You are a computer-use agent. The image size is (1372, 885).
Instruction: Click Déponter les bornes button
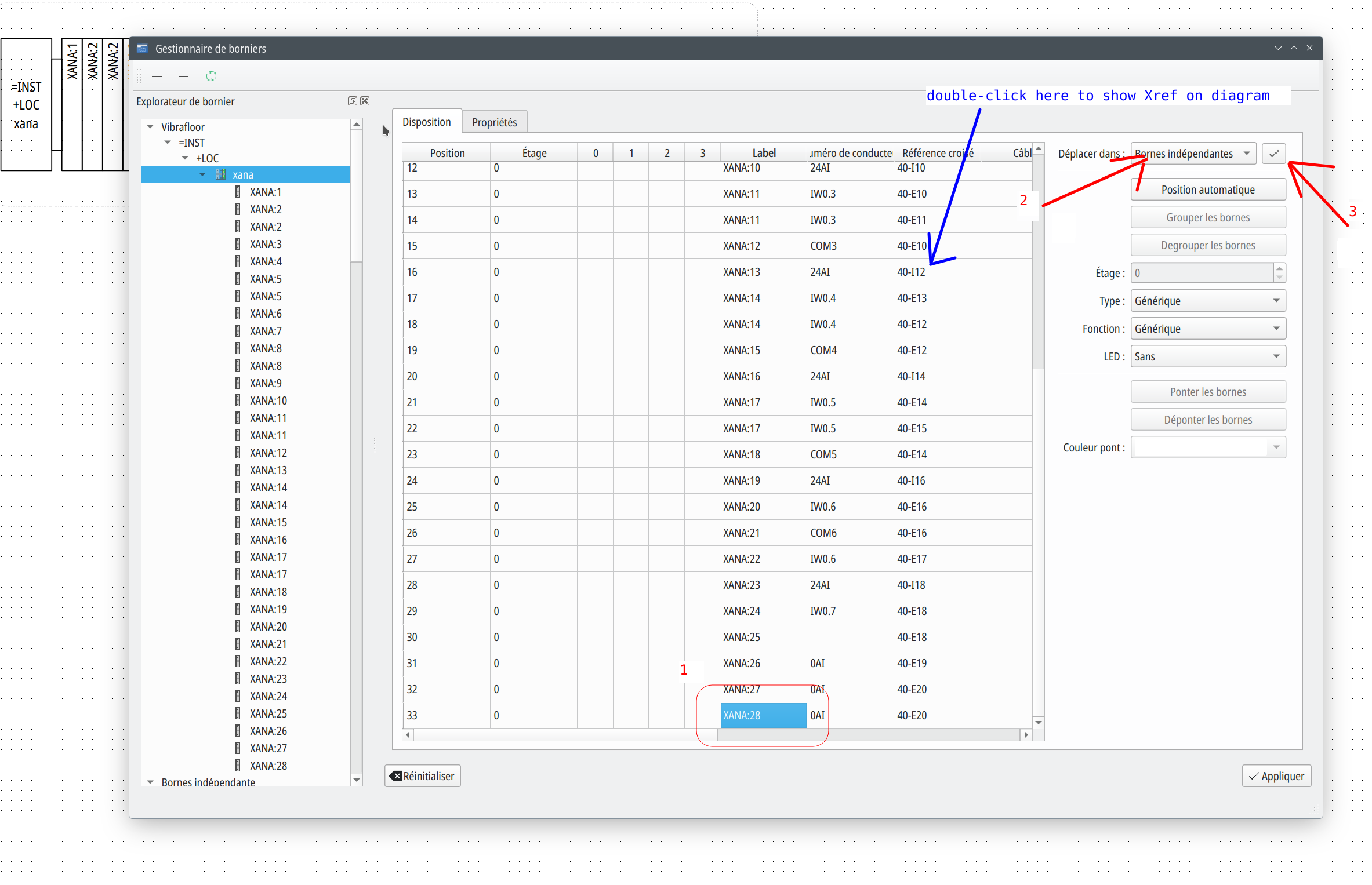click(1208, 420)
